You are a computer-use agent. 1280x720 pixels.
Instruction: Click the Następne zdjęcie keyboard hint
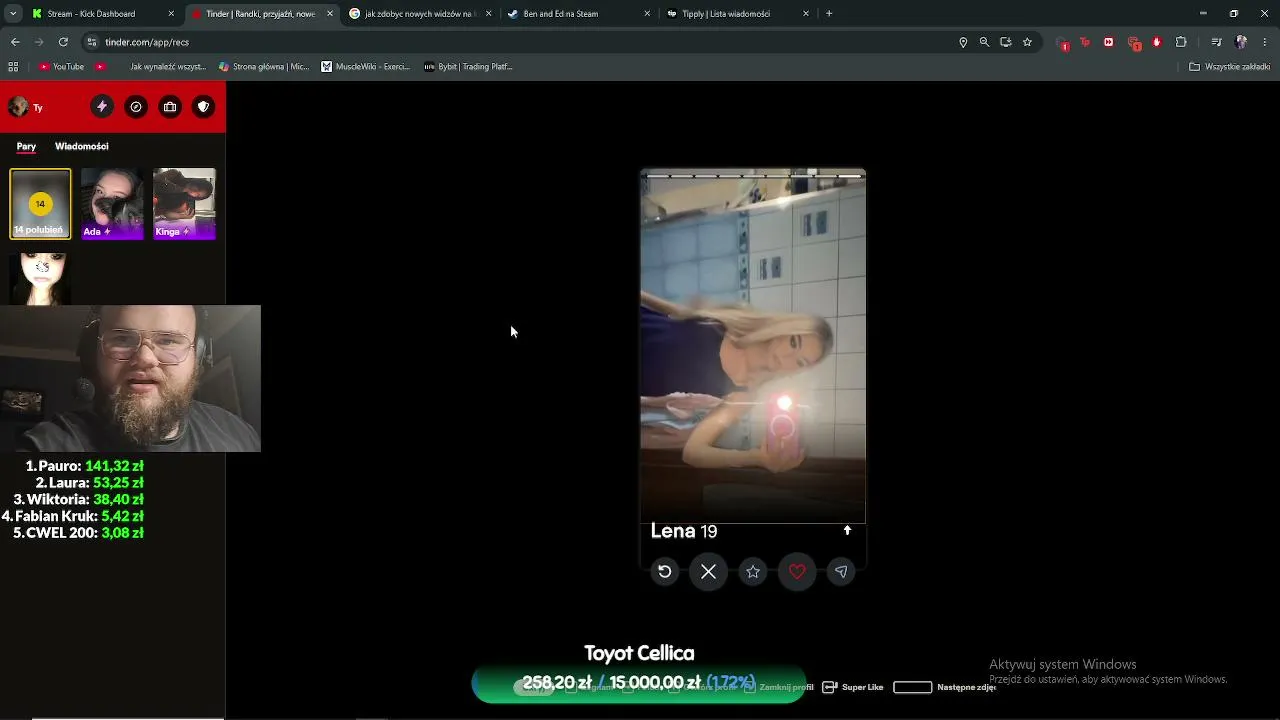[944, 687]
